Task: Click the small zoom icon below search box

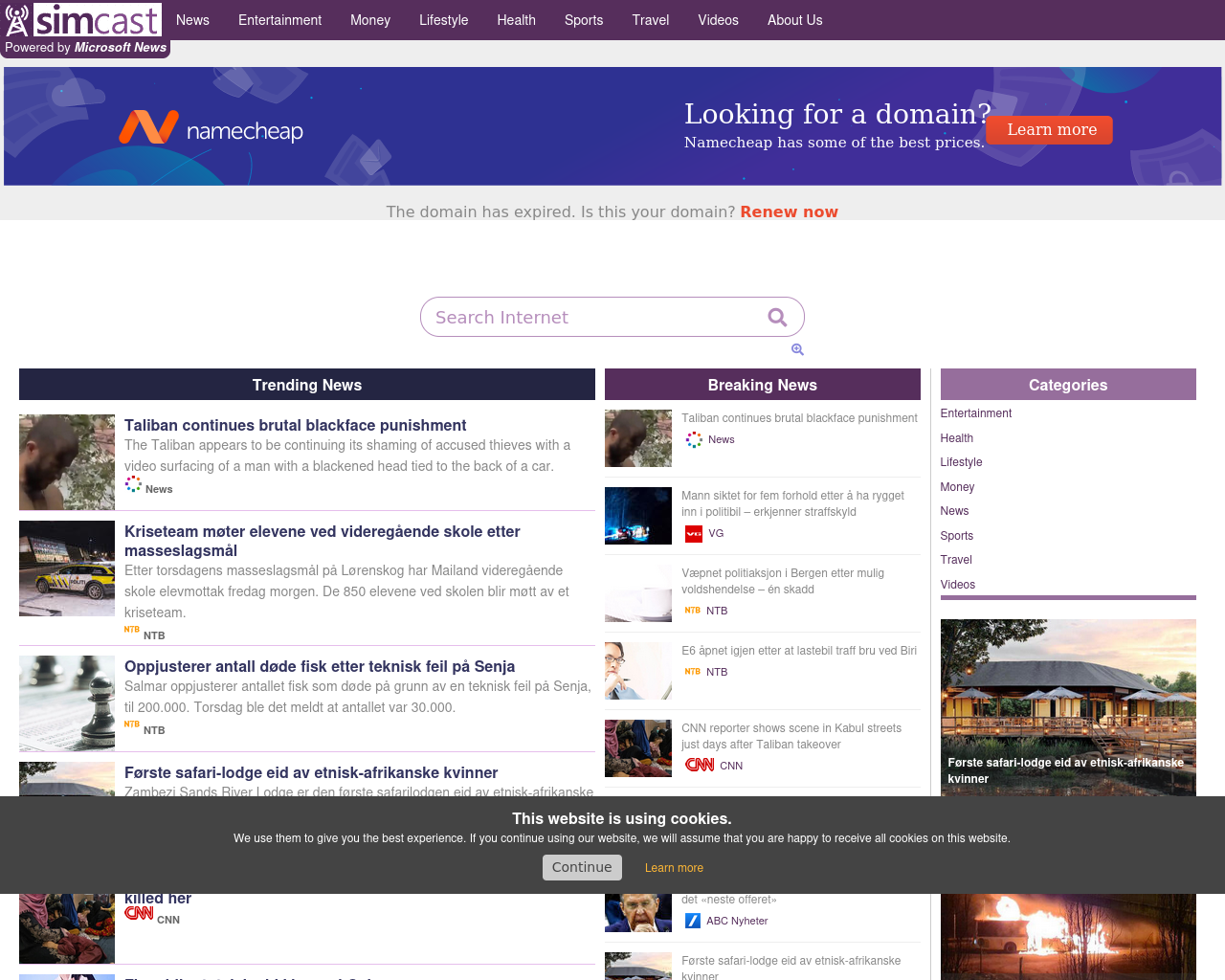Action: click(797, 349)
